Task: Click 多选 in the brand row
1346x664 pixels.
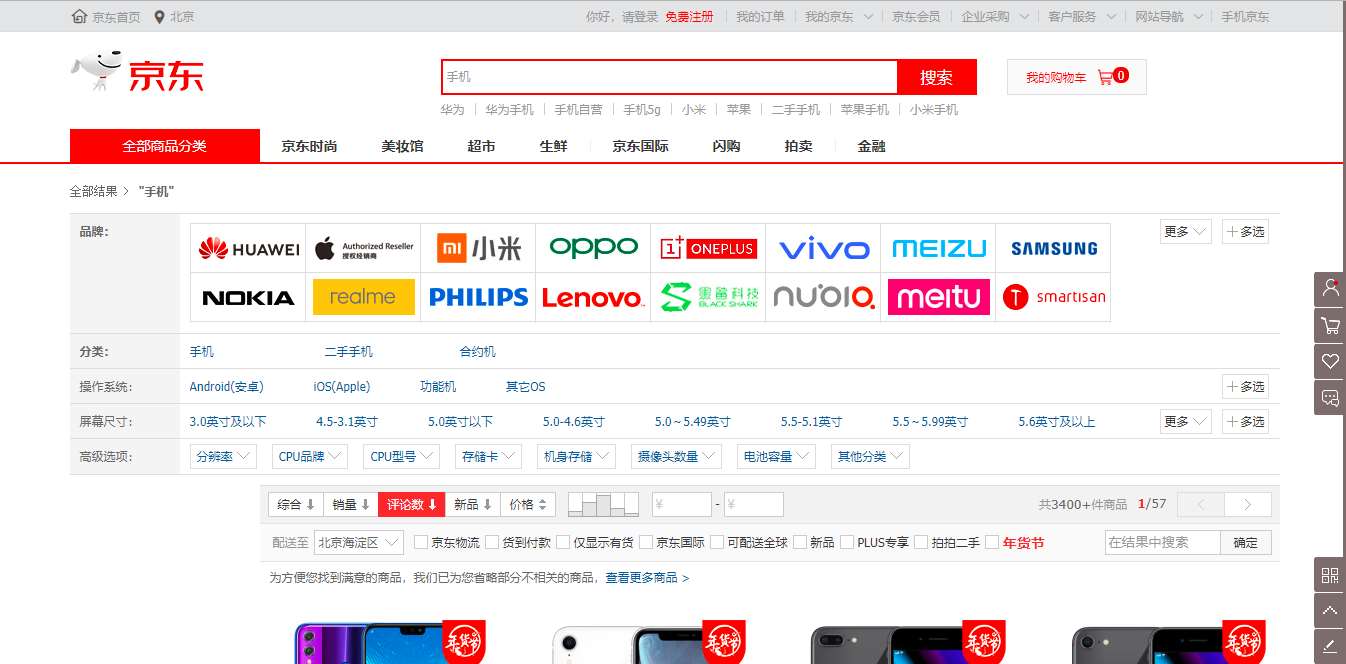Action: (1245, 232)
